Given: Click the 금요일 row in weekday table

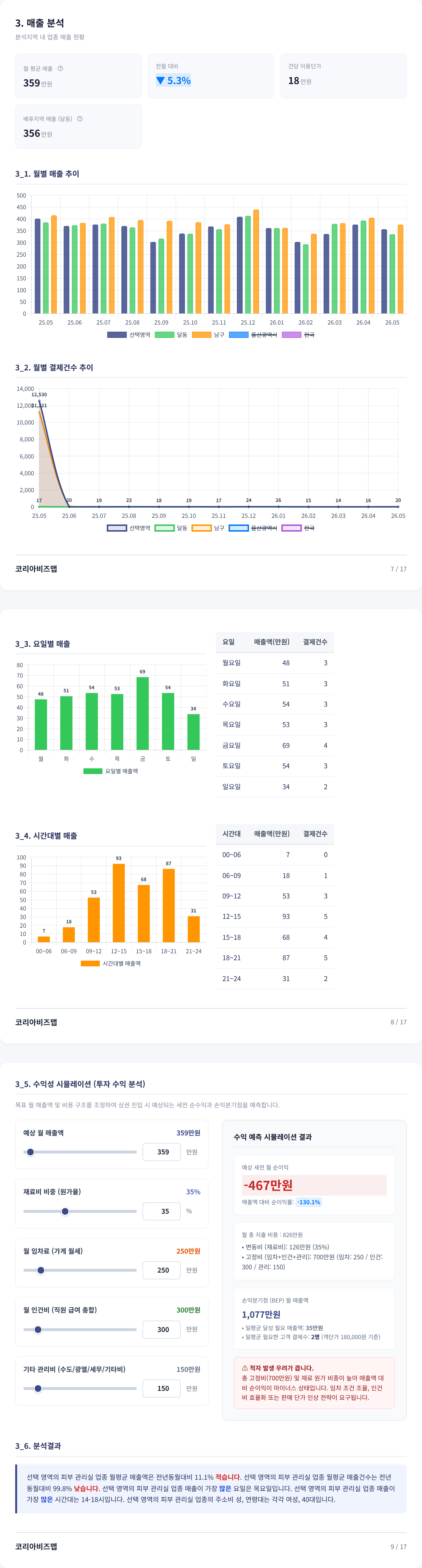Looking at the screenshot, I should (275, 745).
